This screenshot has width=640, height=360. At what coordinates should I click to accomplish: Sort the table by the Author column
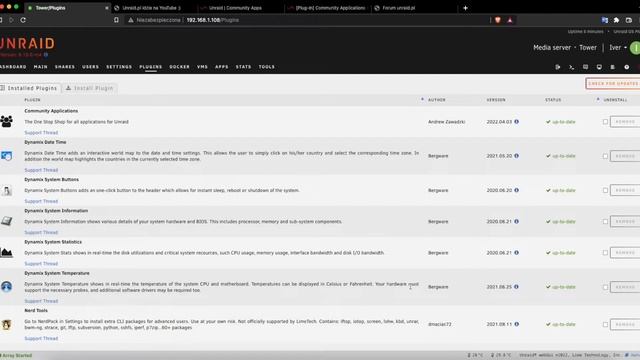[436, 100]
